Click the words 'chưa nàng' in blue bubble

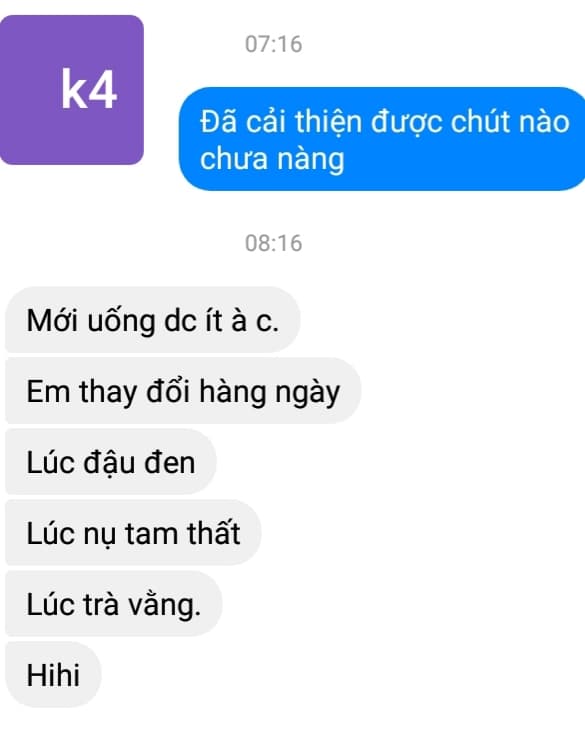(x=272, y=159)
